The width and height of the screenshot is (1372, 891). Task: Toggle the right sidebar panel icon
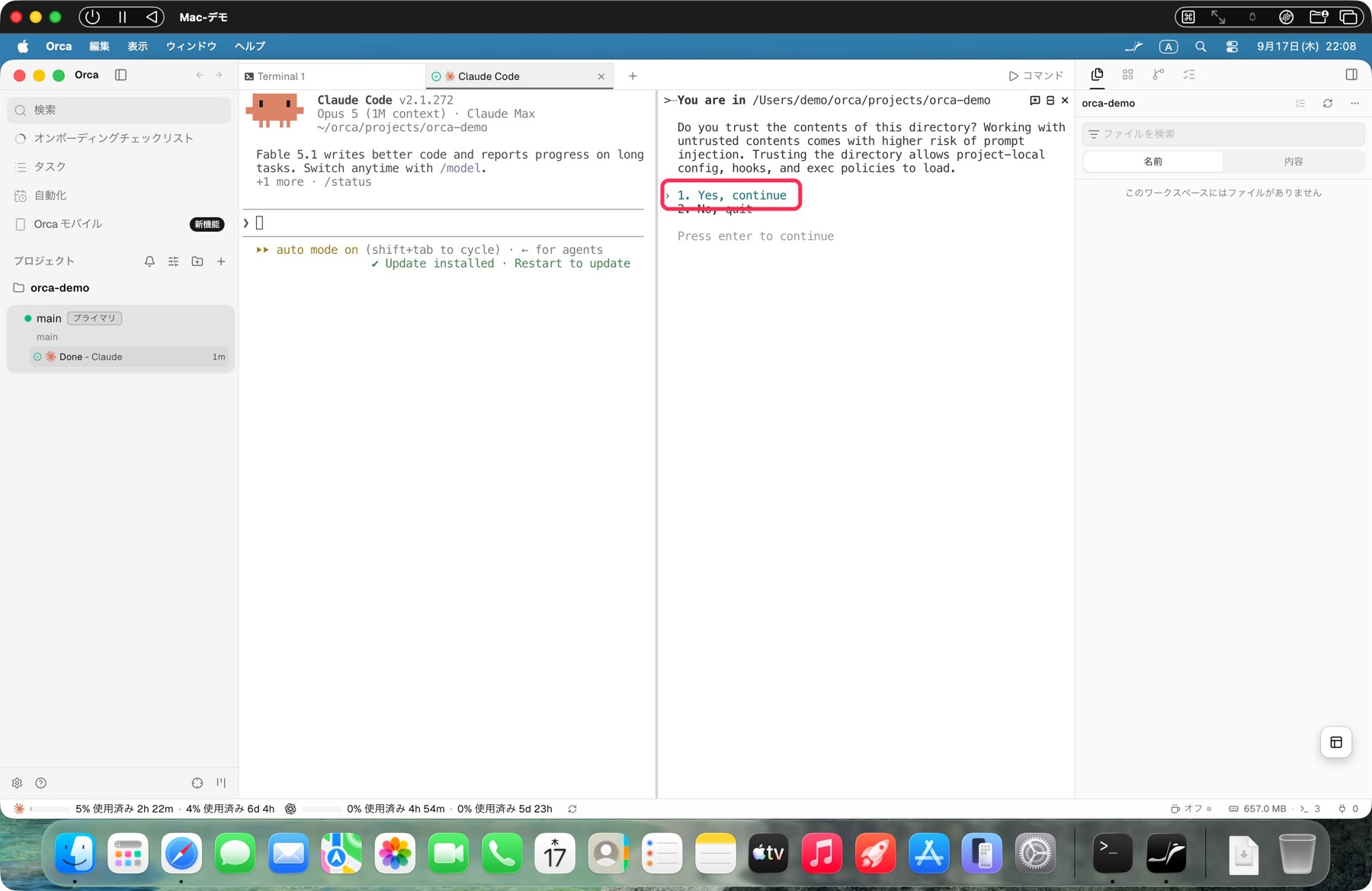tap(1351, 75)
